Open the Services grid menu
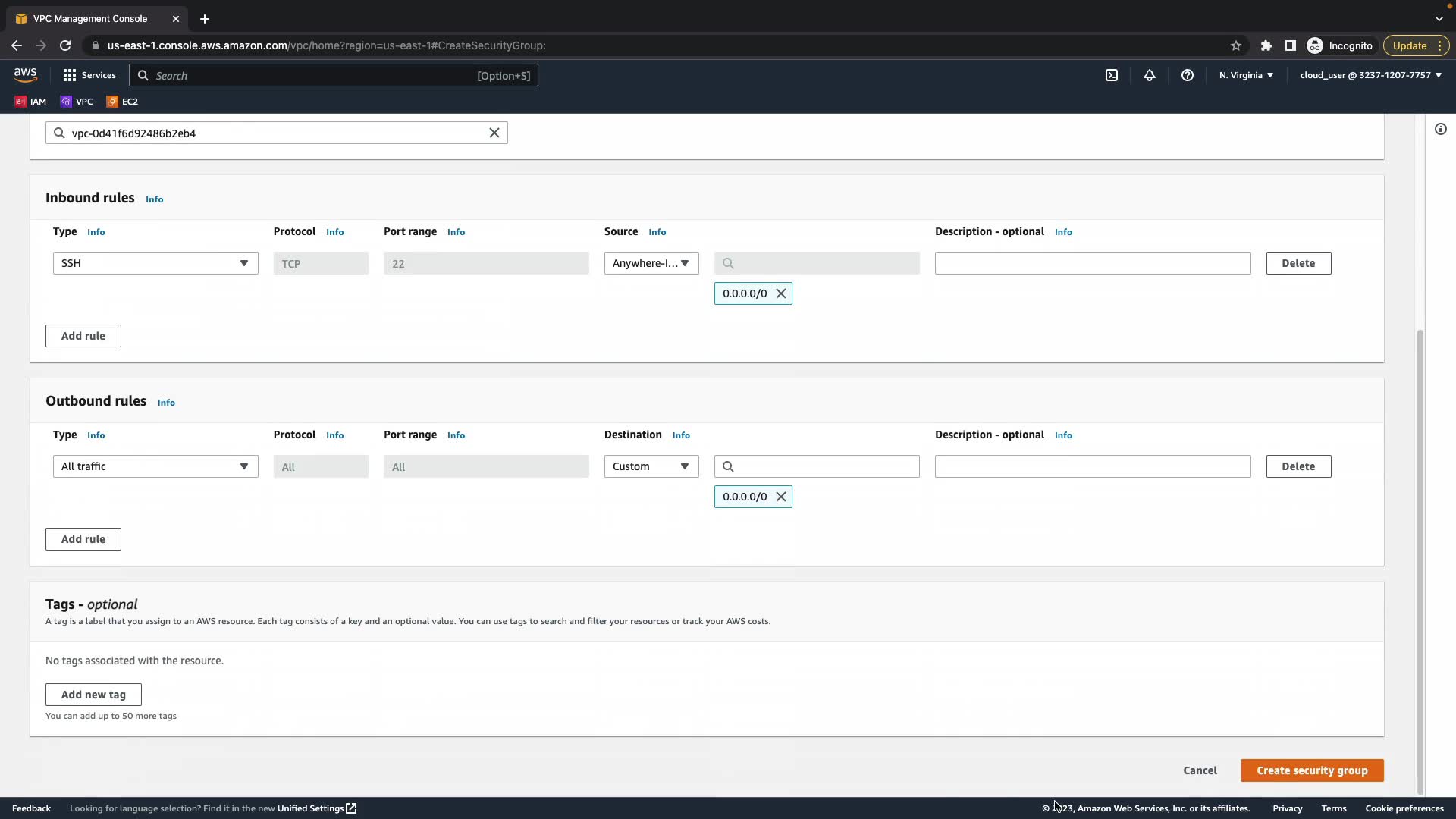 89,75
